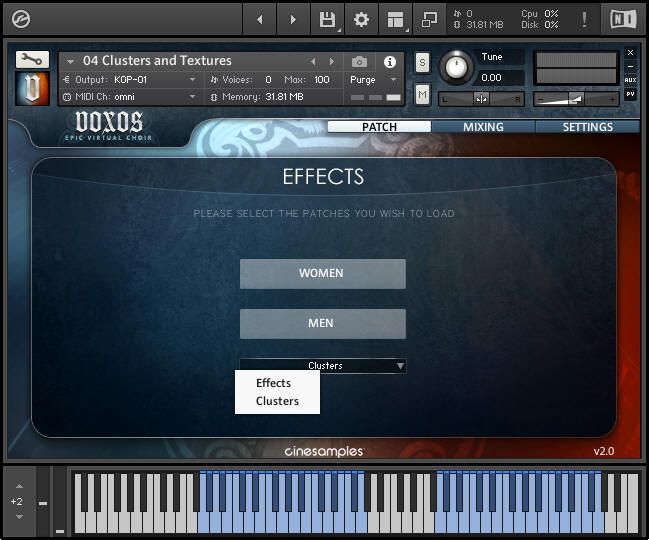Click the Voxos instrument thumbnail icon

click(x=32, y=88)
